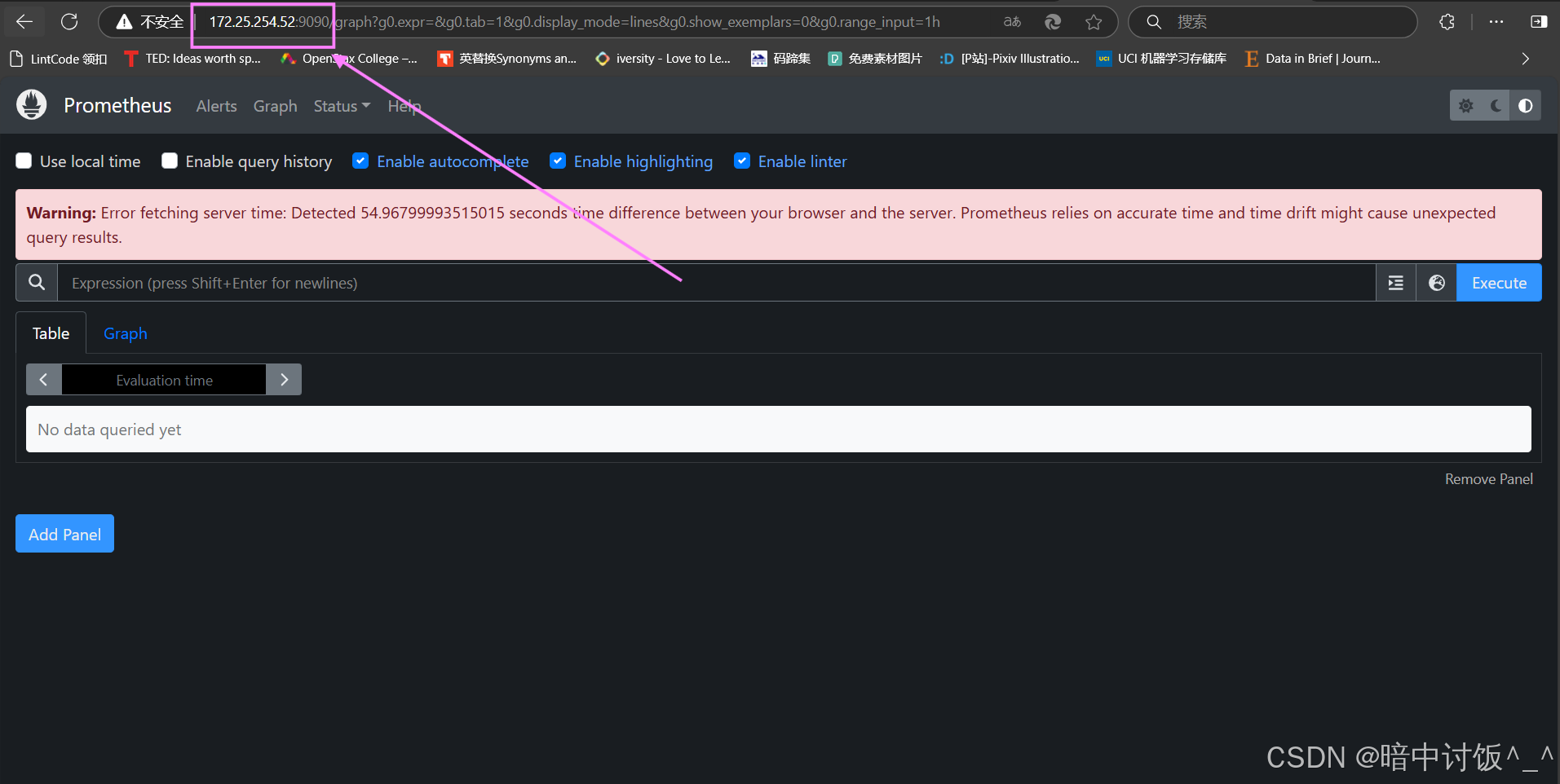1560x784 pixels.
Task: Click the browser back arrow
Action: (24, 22)
